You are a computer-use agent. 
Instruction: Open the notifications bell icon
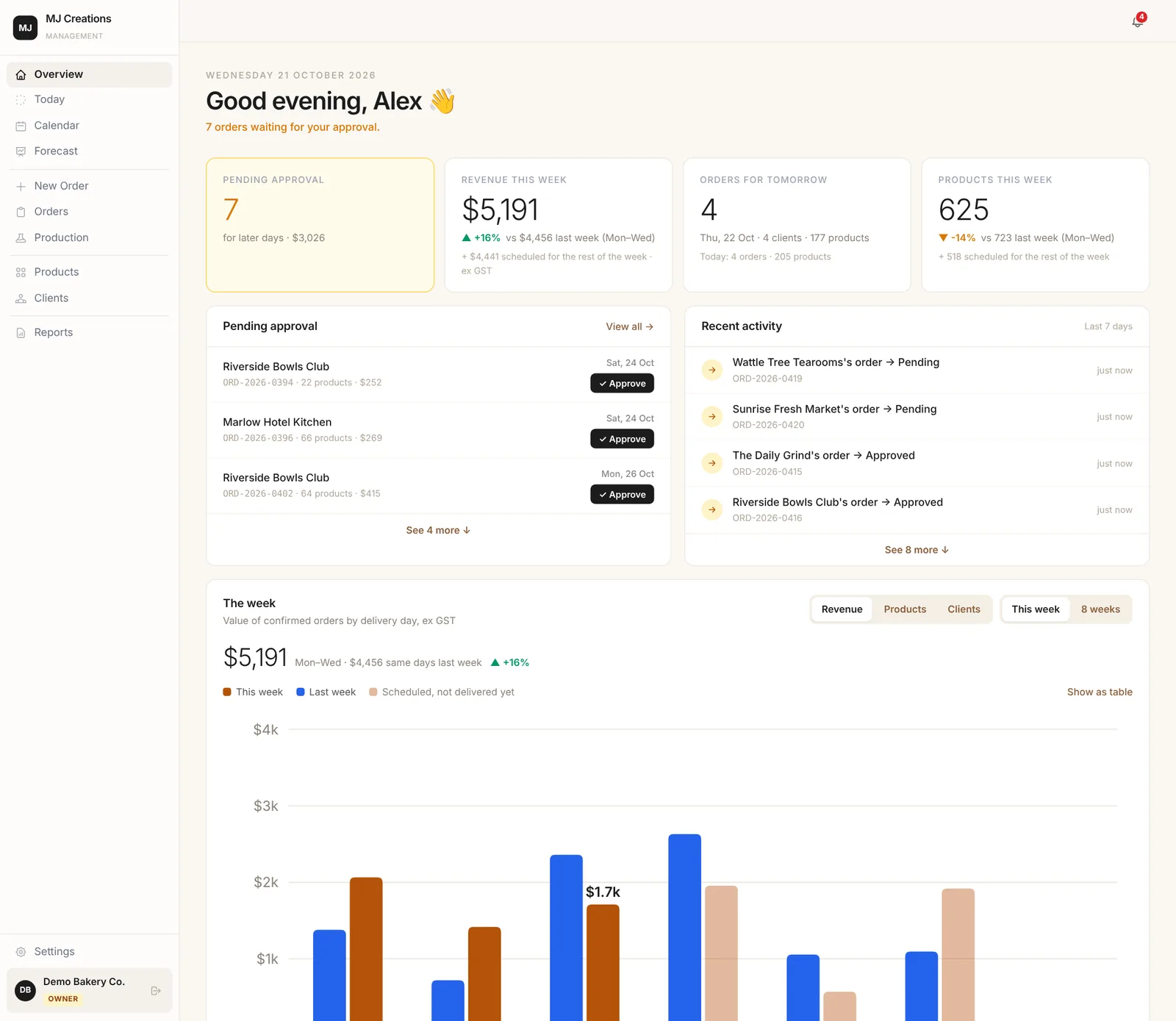click(1137, 21)
